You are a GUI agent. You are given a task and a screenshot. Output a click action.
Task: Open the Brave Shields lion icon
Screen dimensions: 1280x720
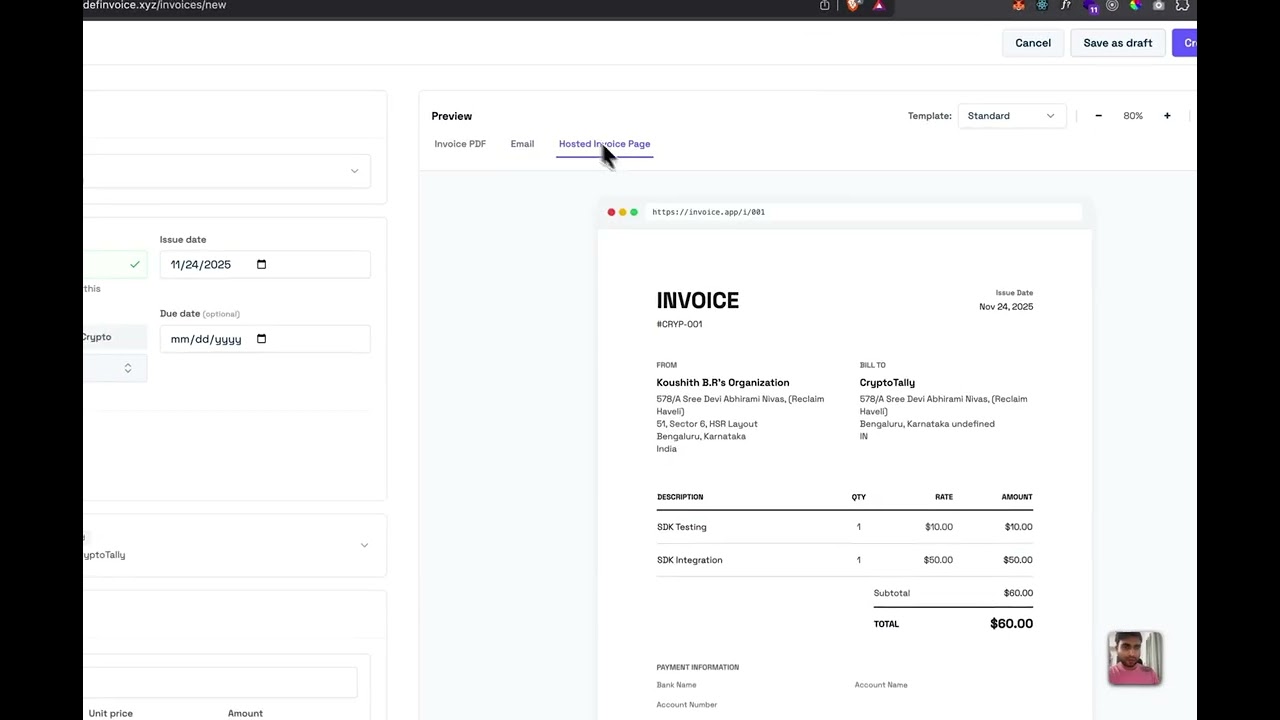(x=854, y=5)
